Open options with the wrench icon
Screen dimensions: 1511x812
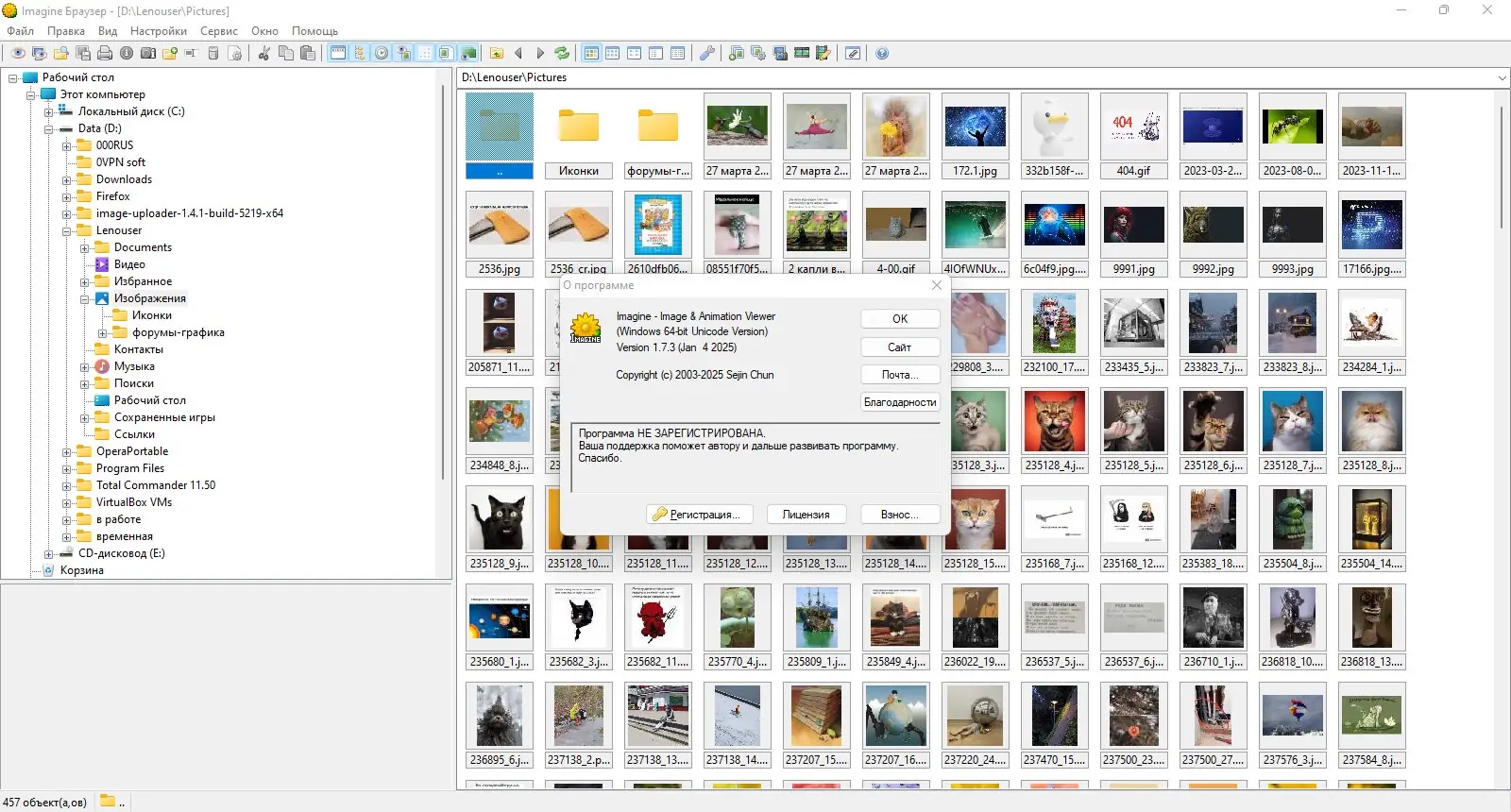706,53
